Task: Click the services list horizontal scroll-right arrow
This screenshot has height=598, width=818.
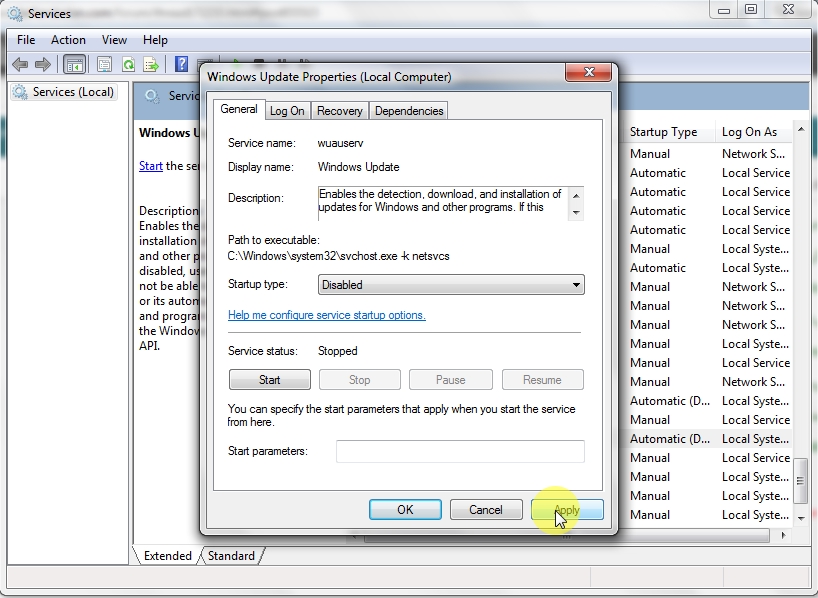Action: tap(783, 535)
